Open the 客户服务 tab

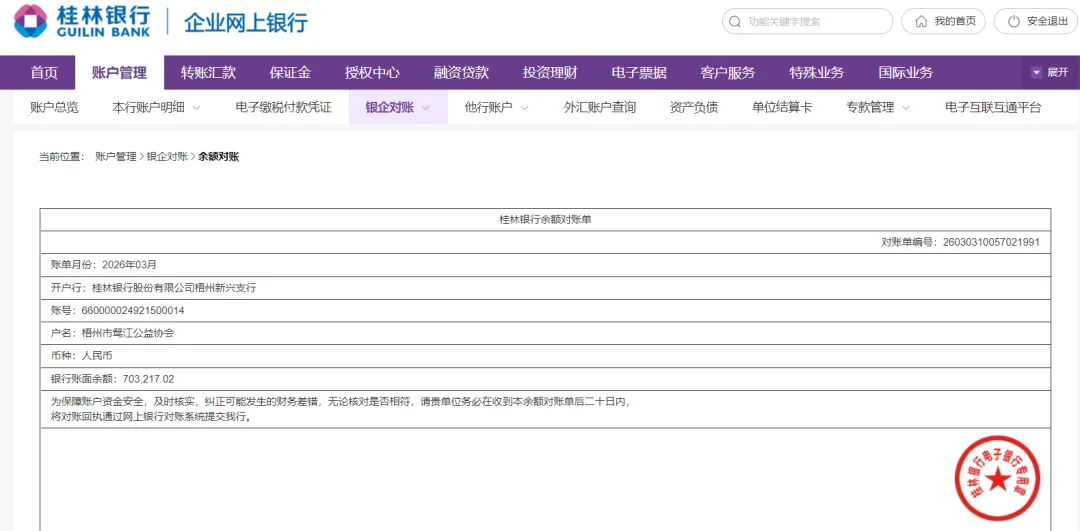728,72
